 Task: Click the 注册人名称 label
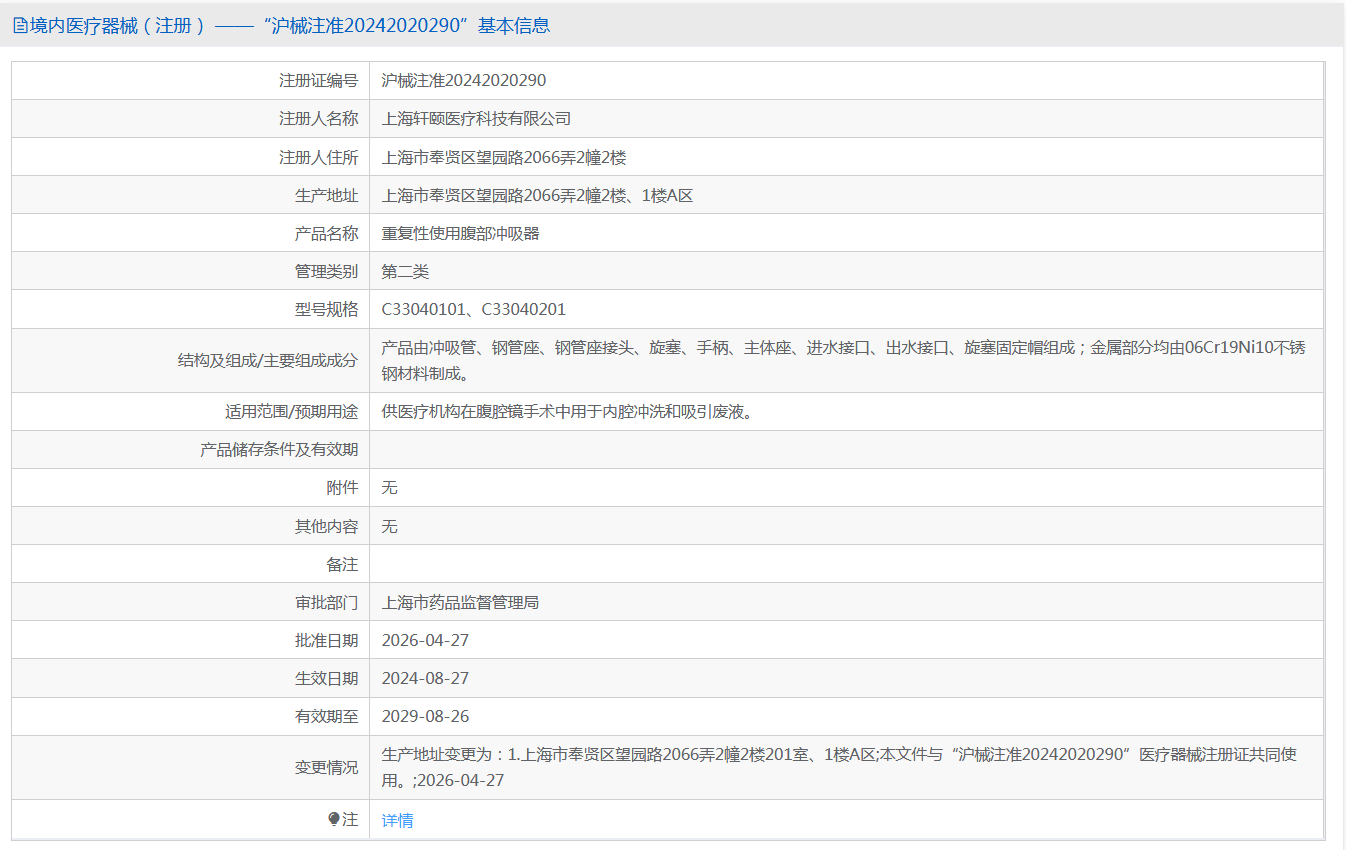[318, 119]
